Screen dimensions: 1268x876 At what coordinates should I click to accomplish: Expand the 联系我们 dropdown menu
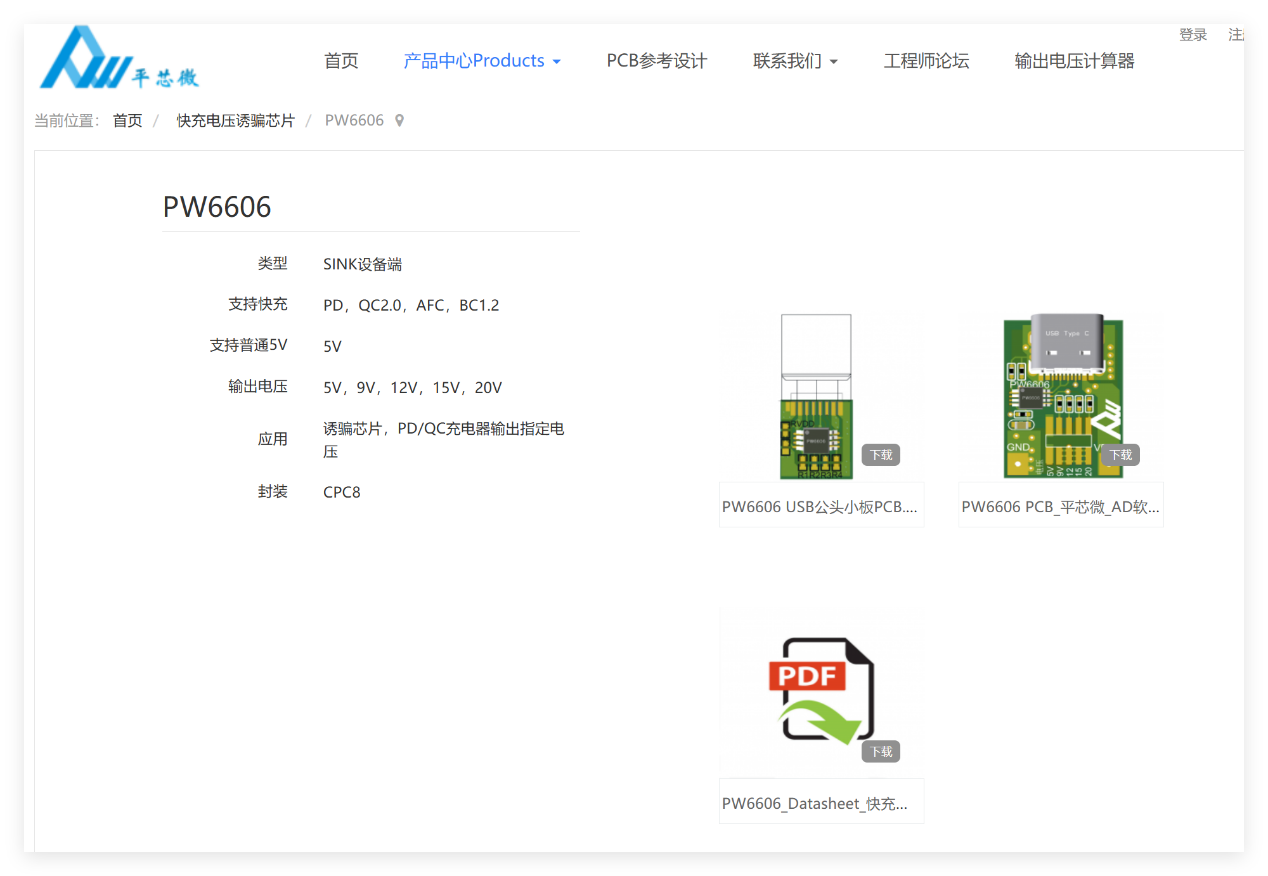point(788,60)
